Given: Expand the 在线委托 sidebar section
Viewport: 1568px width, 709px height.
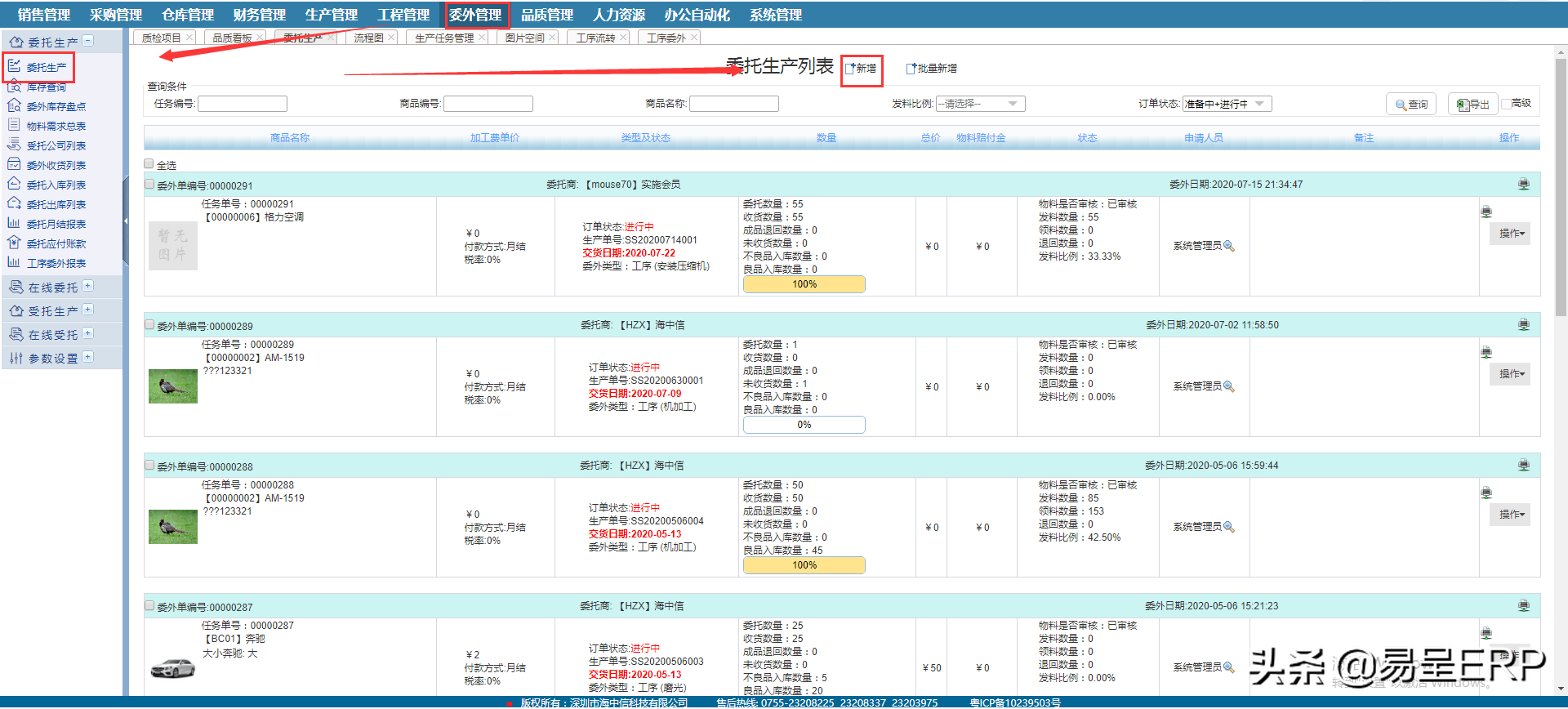Looking at the screenshot, I should click(88, 287).
